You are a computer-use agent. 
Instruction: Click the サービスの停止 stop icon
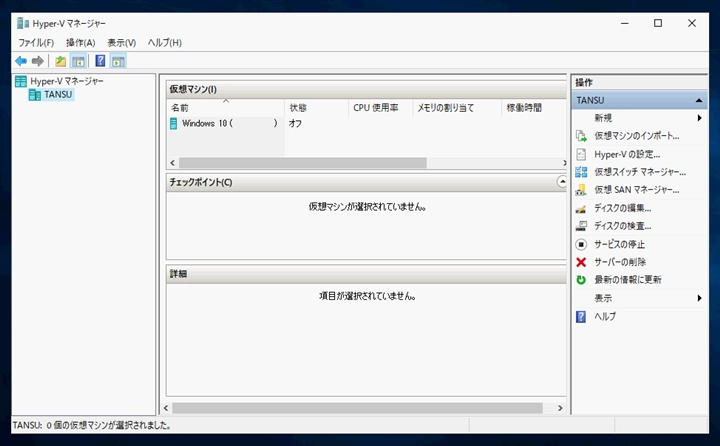(581, 244)
